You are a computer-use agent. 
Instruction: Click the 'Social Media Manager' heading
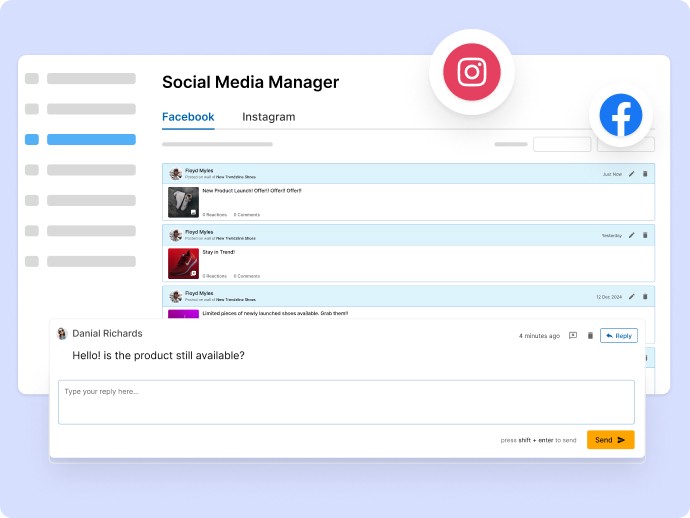tap(250, 82)
